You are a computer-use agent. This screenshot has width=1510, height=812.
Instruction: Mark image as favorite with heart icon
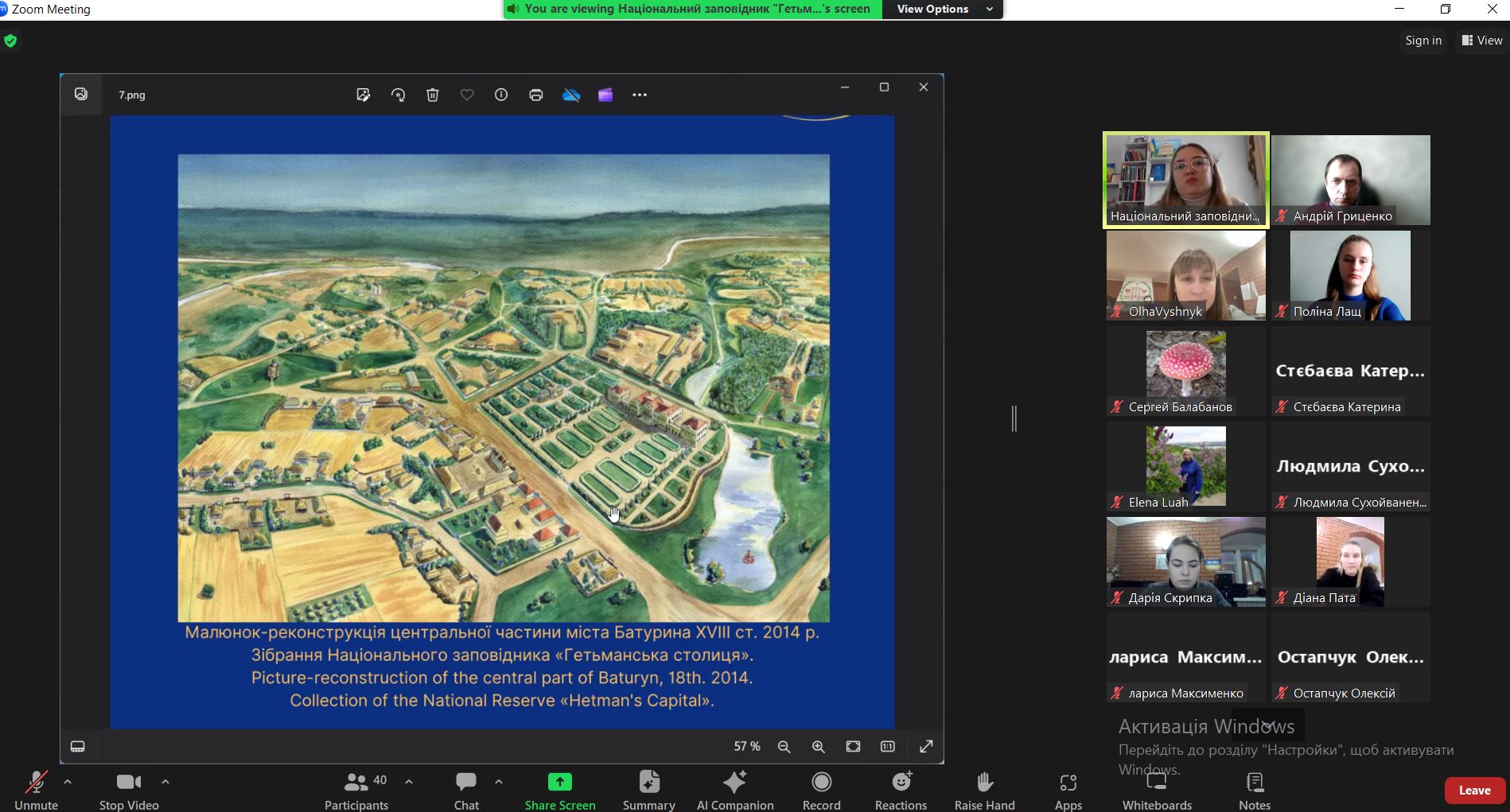(x=467, y=95)
